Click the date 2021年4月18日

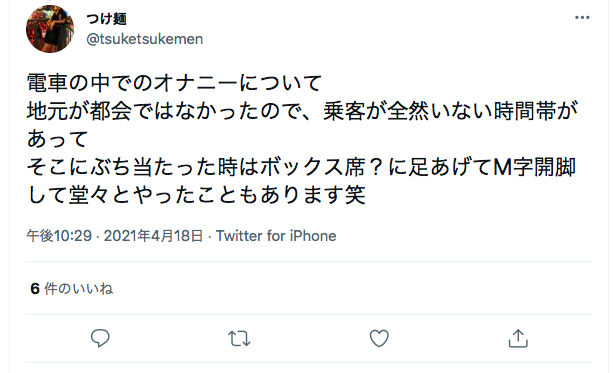[x=153, y=236]
